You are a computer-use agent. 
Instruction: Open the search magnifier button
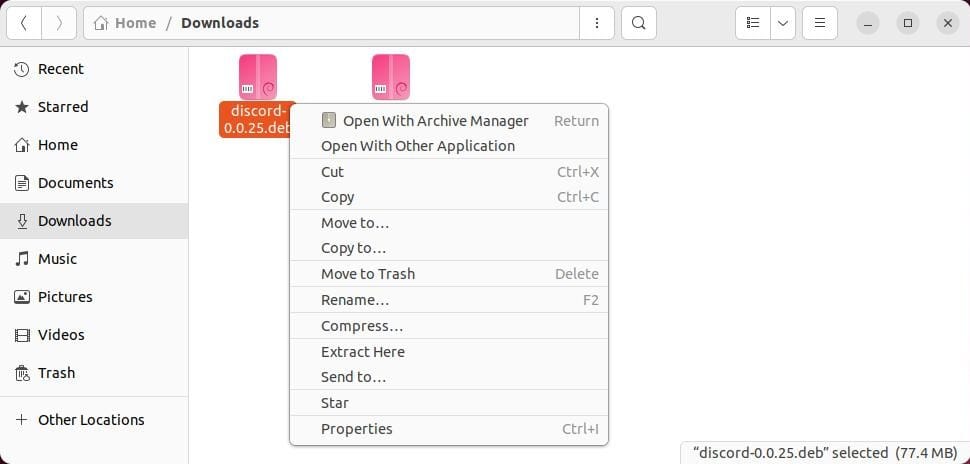click(639, 23)
